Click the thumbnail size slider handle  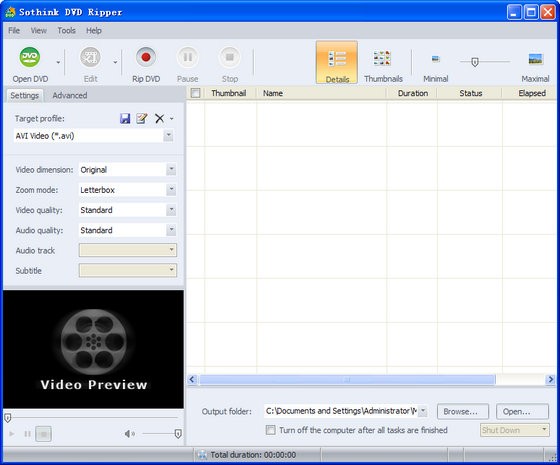click(x=475, y=62)
